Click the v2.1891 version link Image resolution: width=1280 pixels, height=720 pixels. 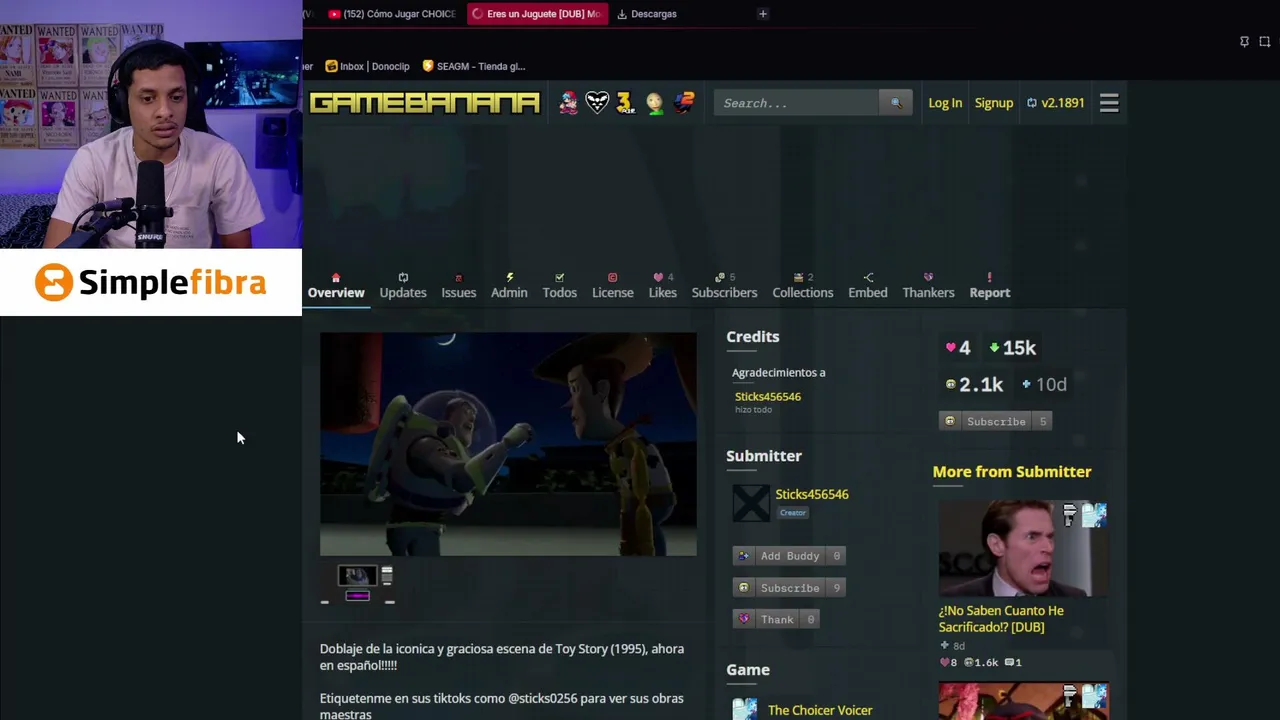(1055, 103)
